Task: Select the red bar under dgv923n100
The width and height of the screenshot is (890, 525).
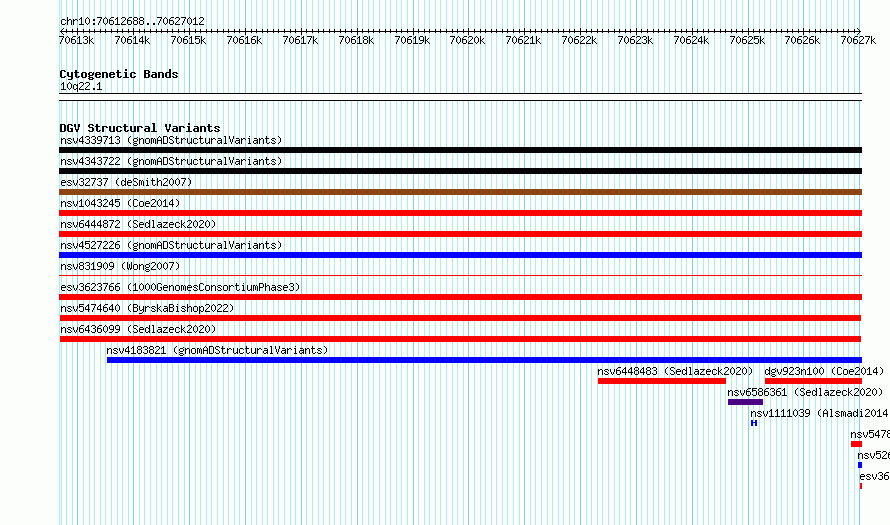Action: pyautogui.click(x=813, y=381)
